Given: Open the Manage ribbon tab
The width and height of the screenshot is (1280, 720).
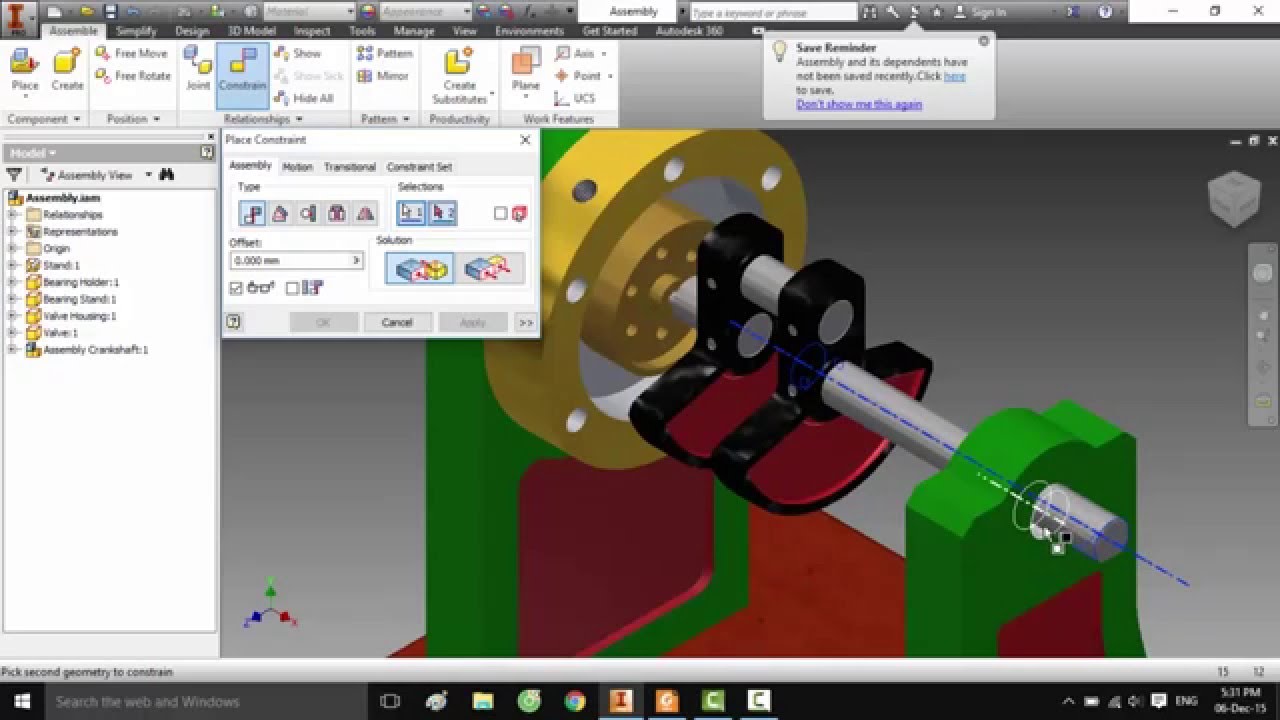Looking at the screenshot, I should click(413, 31).
